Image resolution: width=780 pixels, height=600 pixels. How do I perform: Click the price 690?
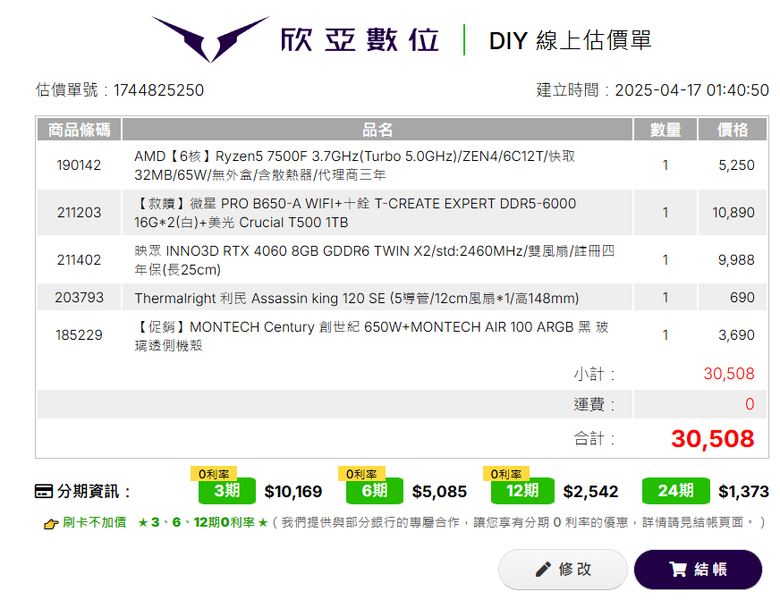point(742,298)
